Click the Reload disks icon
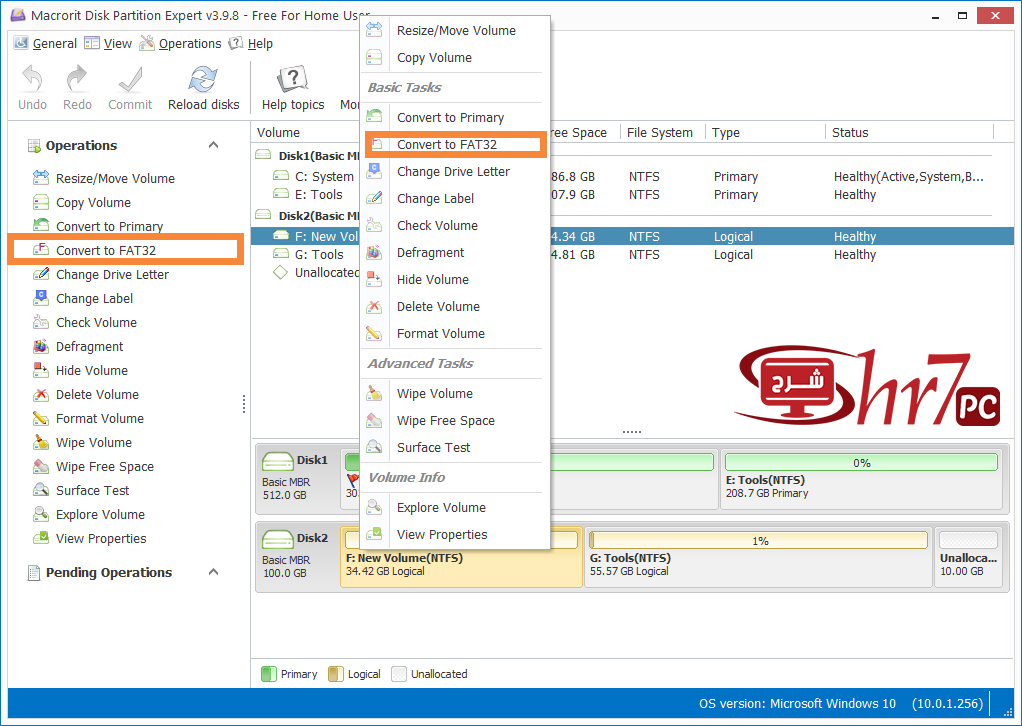Screen dimensions: 1022x726 (x=203, y=79)
